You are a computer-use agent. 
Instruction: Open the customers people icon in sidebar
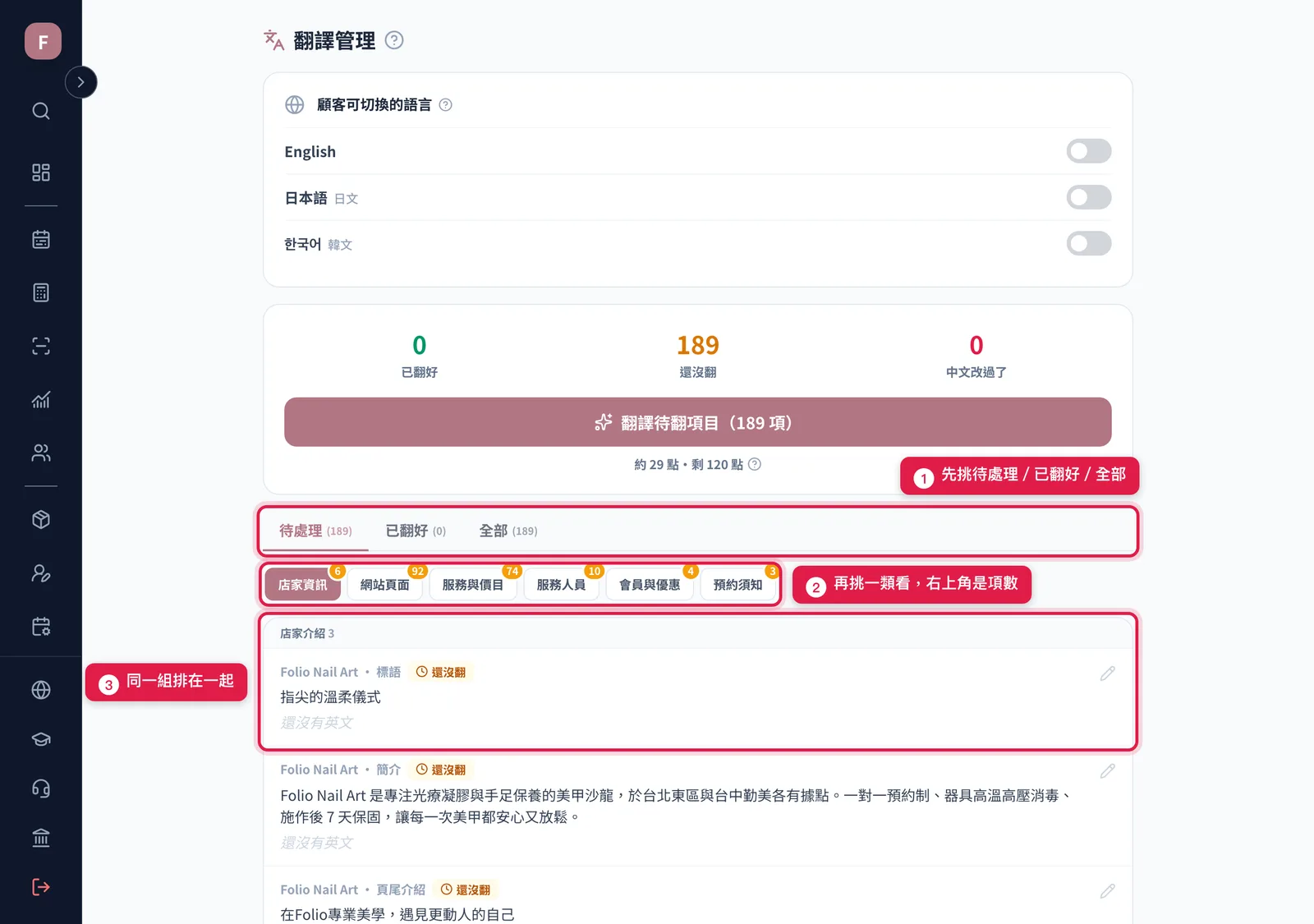[41, 453]
